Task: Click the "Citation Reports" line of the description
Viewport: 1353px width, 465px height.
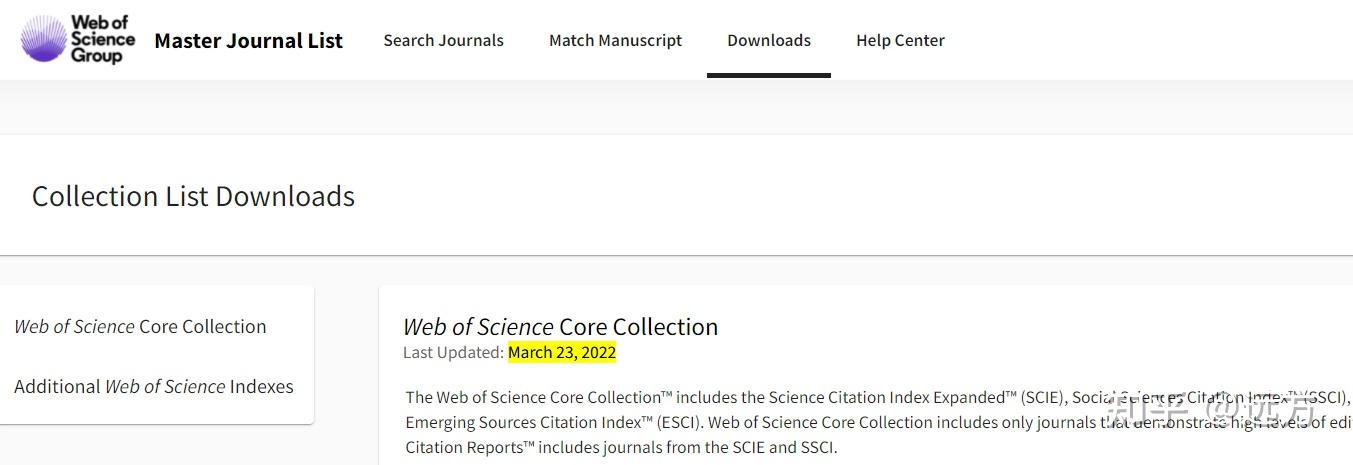Action: (470, 448)
